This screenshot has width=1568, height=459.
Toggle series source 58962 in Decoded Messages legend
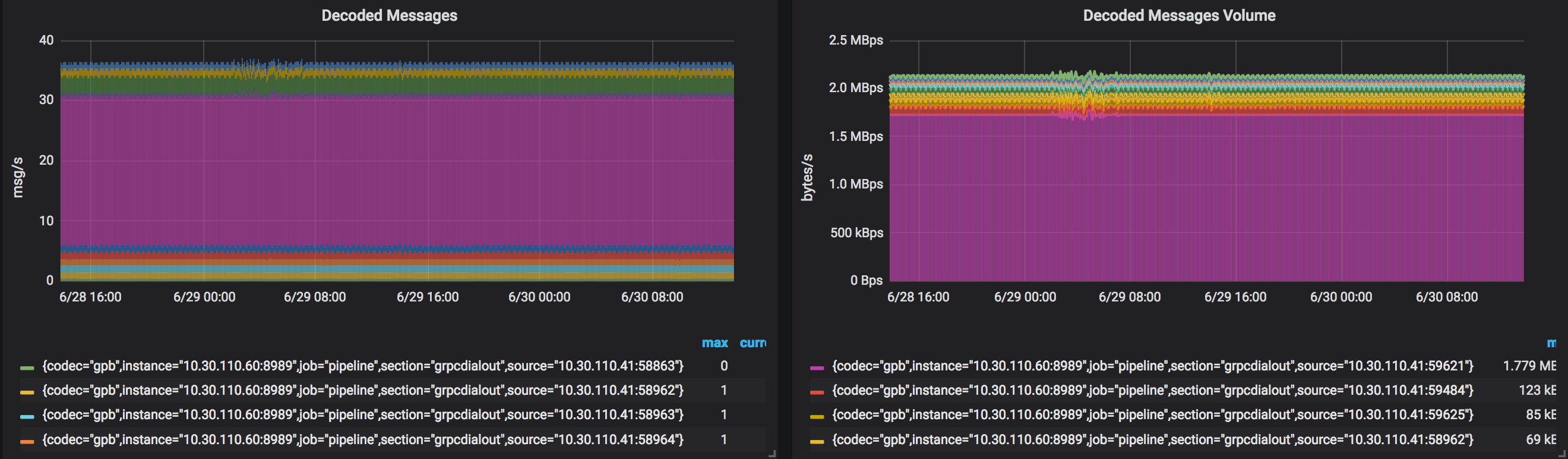pyautogui.click(x=363, y=390)
